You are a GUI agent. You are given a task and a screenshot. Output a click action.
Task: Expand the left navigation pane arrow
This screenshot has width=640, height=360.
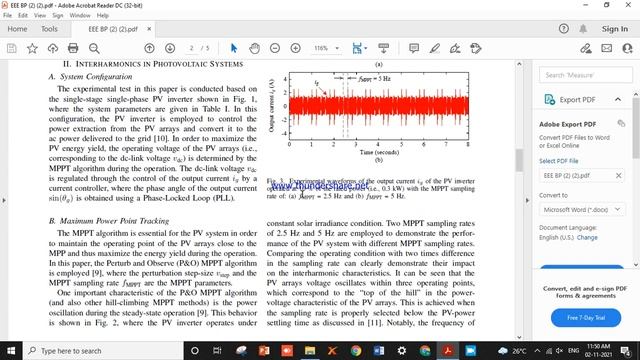point(4,200)
